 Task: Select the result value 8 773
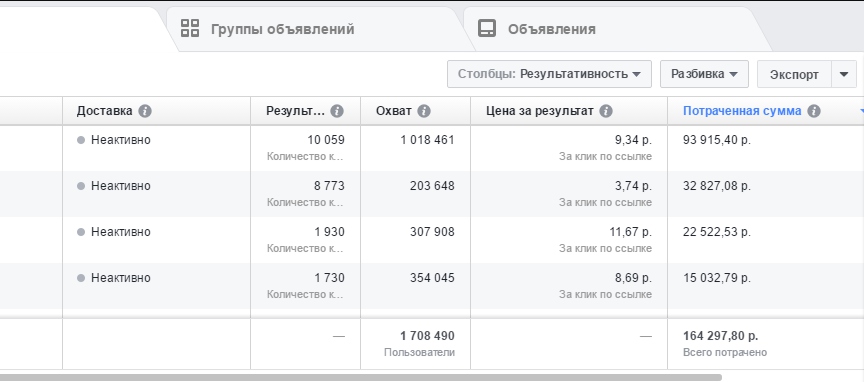pos(329,186)
